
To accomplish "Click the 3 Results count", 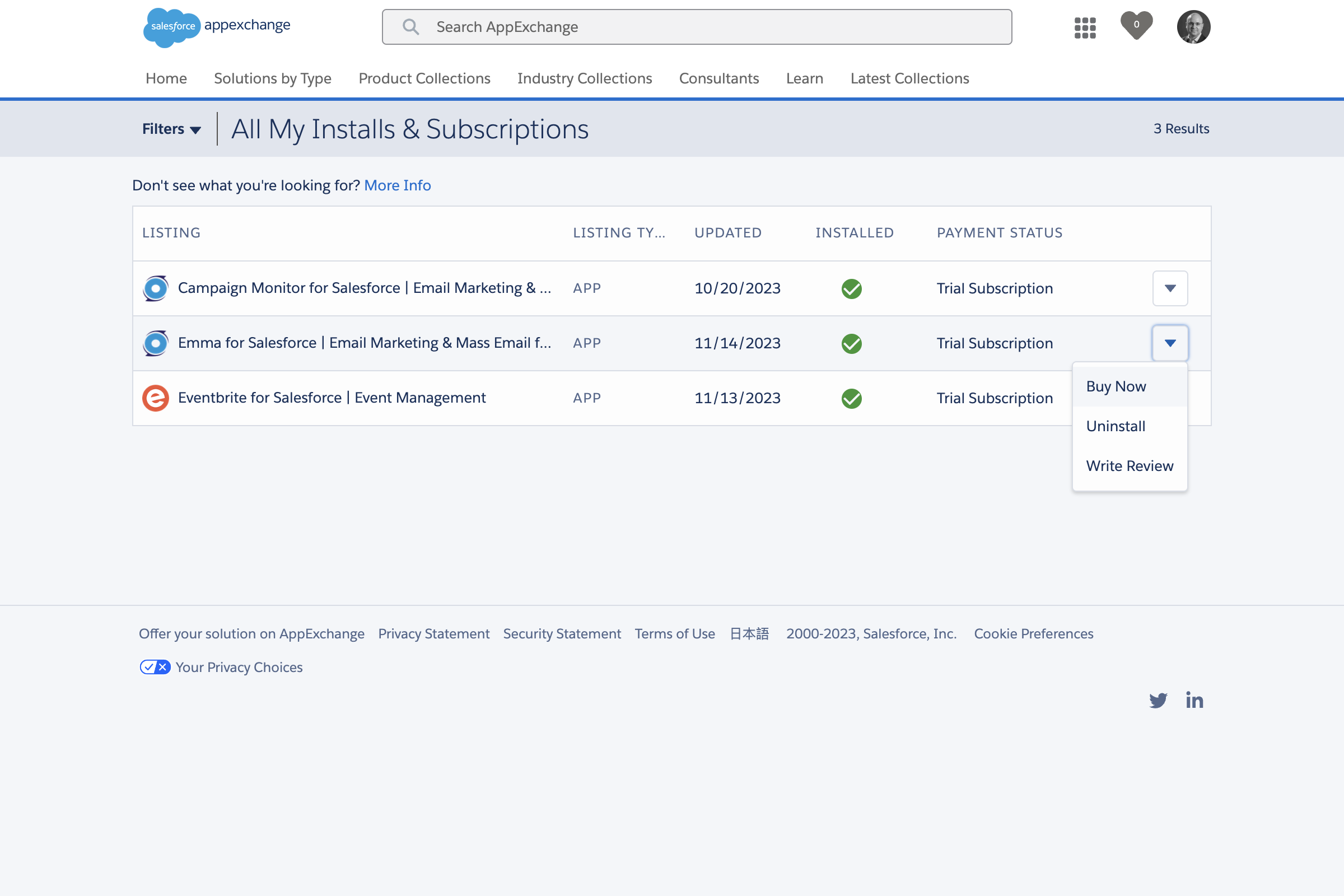I will (x=1181, y=129).
